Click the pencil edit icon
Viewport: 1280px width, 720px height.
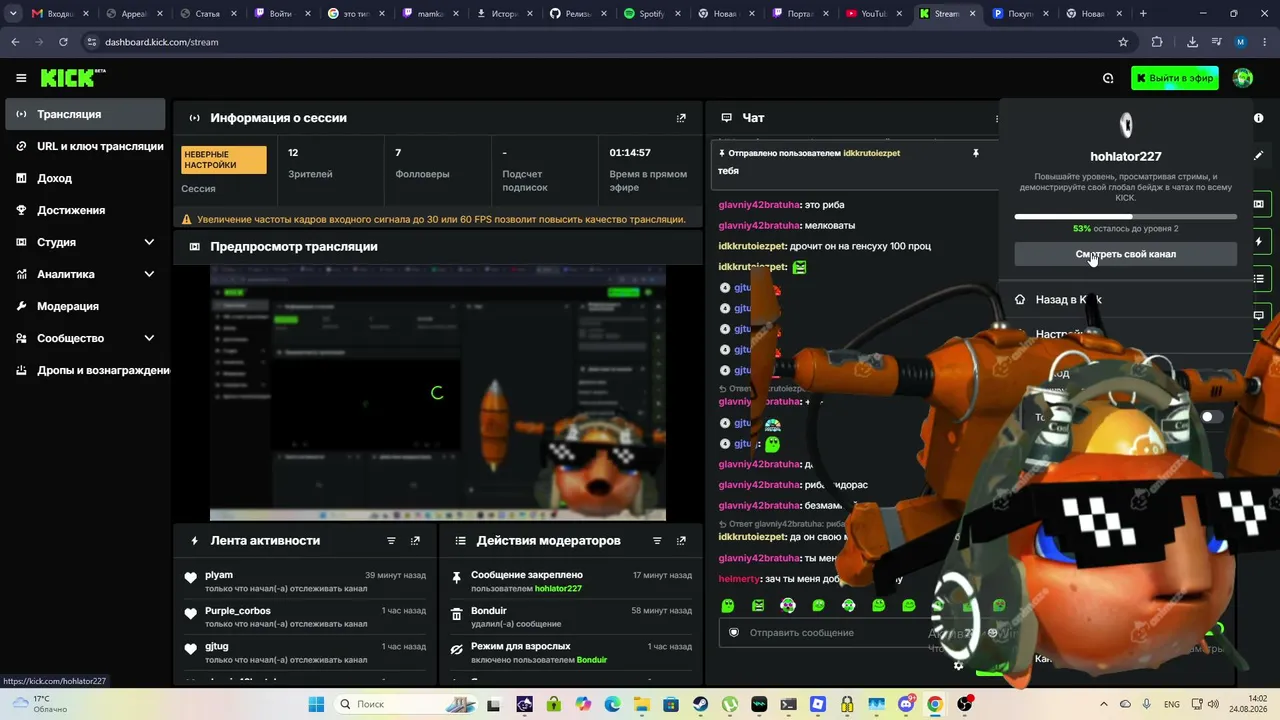tap(1258, 156)
